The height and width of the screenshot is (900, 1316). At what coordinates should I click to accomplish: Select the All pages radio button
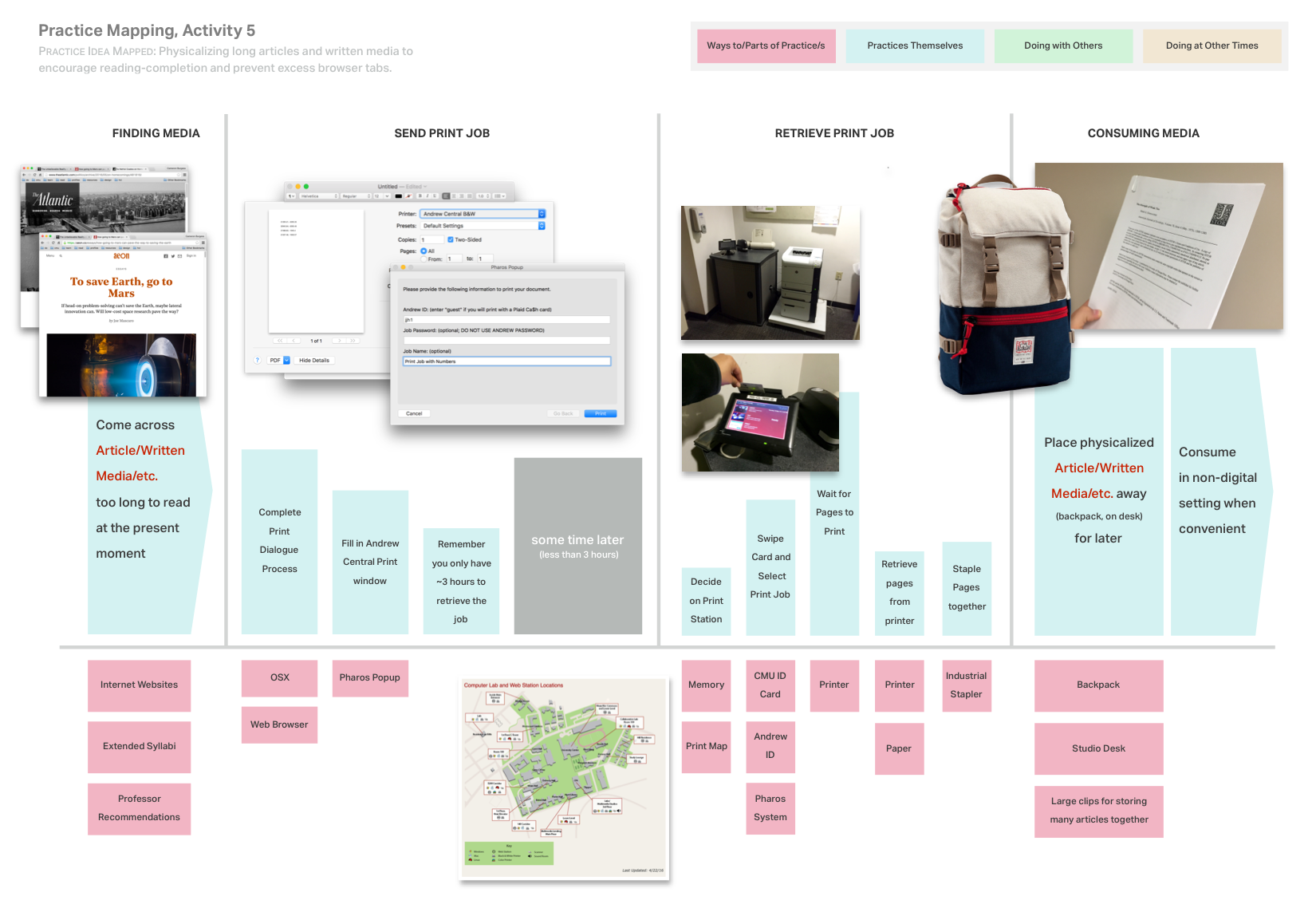point(424,249)
